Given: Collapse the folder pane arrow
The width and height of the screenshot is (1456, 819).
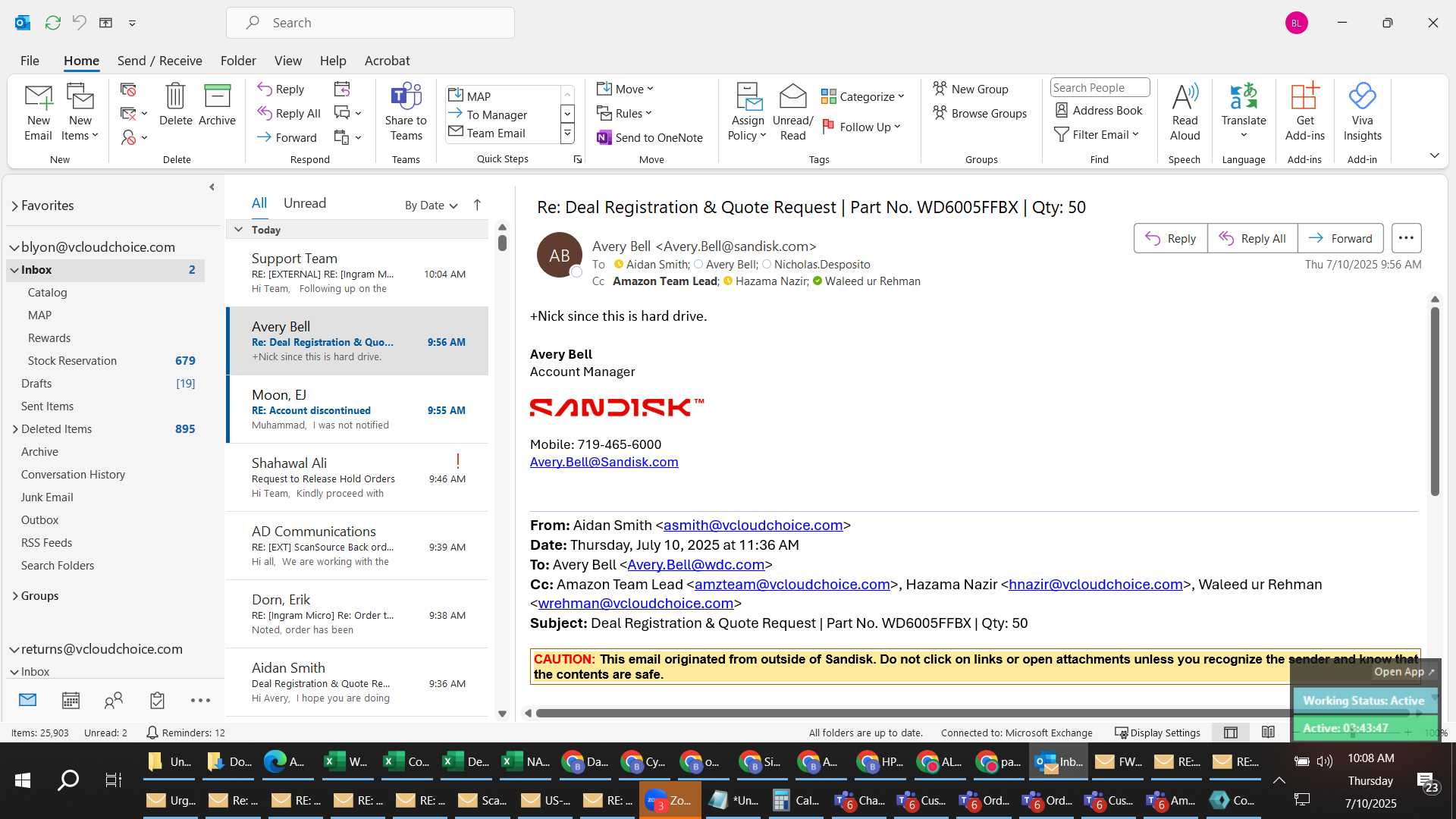Looking at the screenshot, I should pyautogui.click(x=212, y=187).
